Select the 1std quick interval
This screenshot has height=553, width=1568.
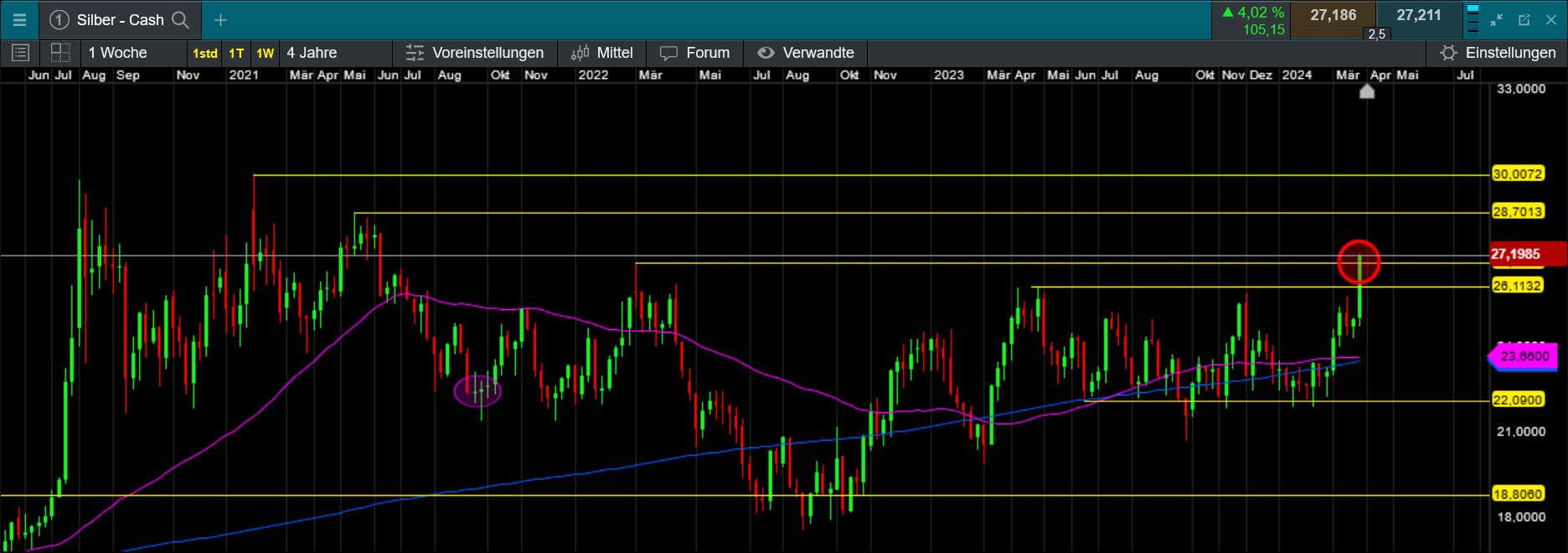click(205, 53)
